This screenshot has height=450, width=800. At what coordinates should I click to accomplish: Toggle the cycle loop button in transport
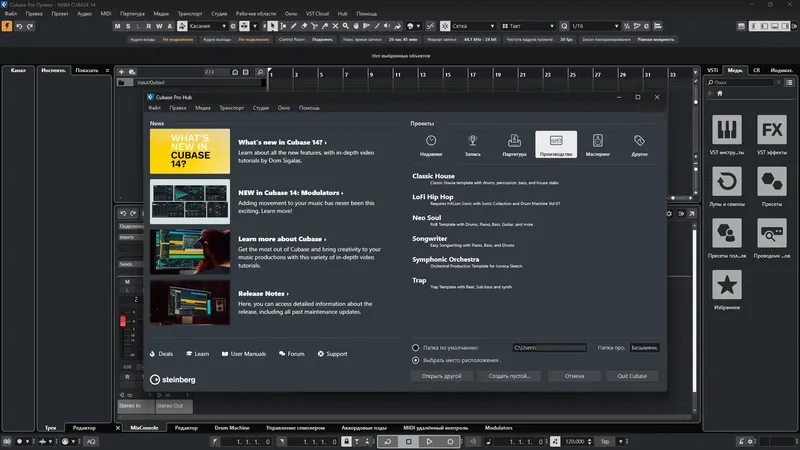tap(387, 441)
